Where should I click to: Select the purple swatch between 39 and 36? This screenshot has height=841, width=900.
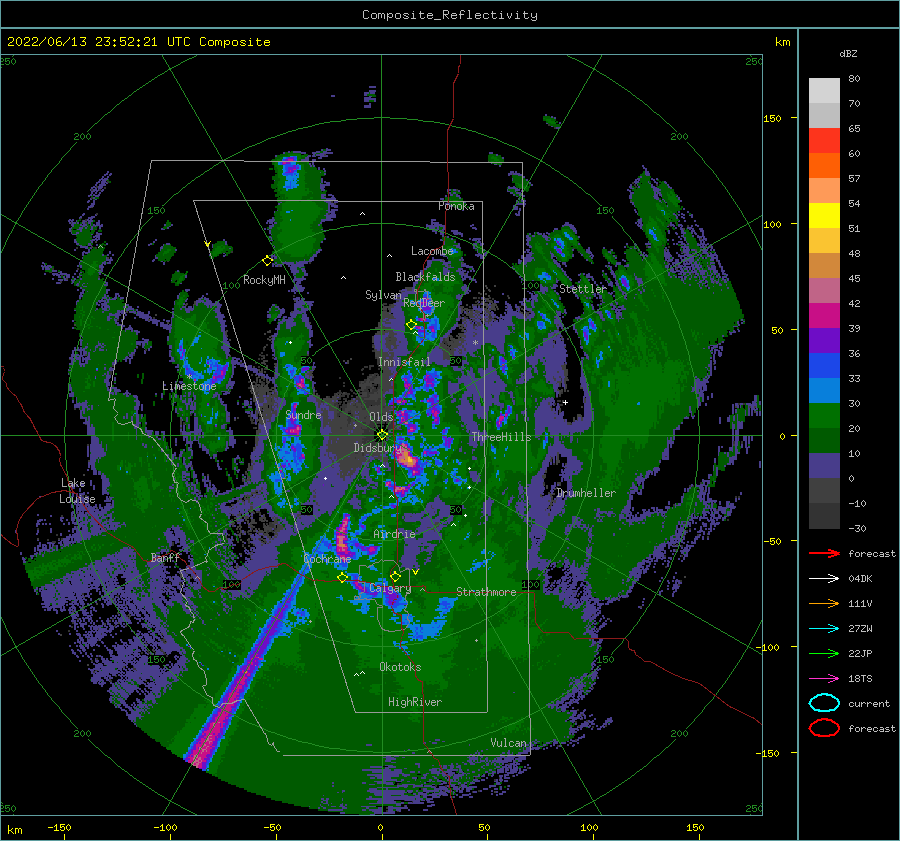(x=824, y=340)
